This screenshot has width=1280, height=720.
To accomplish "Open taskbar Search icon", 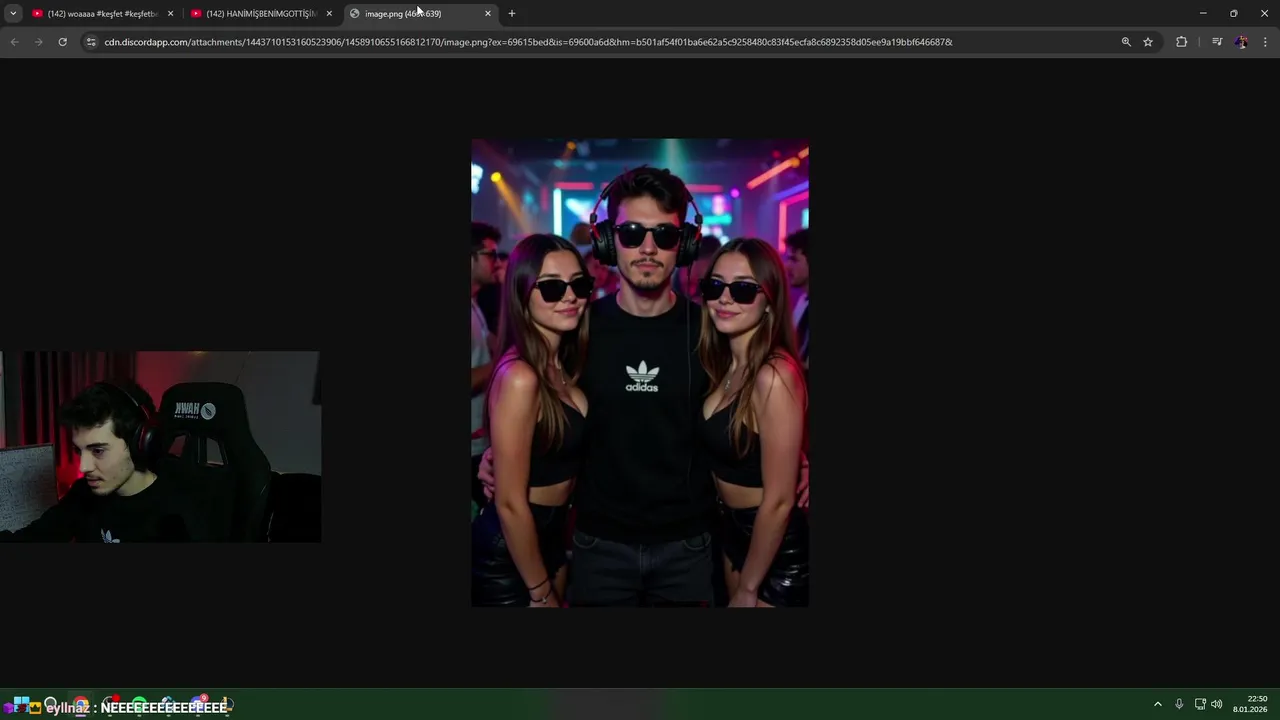I will 51,704.
